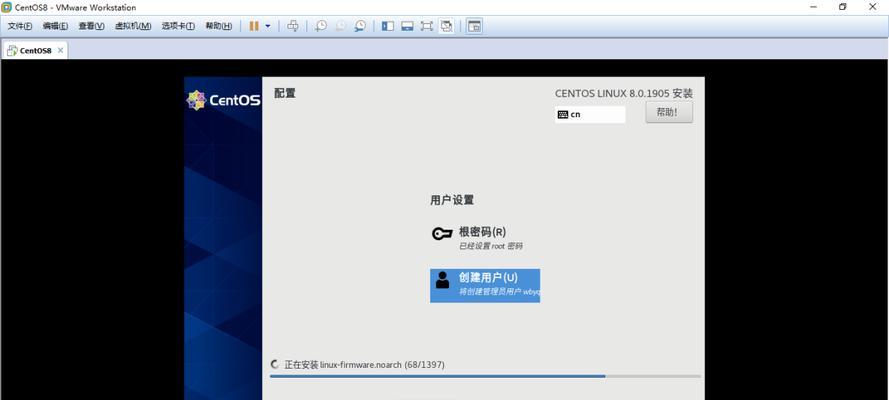
Task: Click the greyed-out revert snapshot icon
Action: coord(340,26)
